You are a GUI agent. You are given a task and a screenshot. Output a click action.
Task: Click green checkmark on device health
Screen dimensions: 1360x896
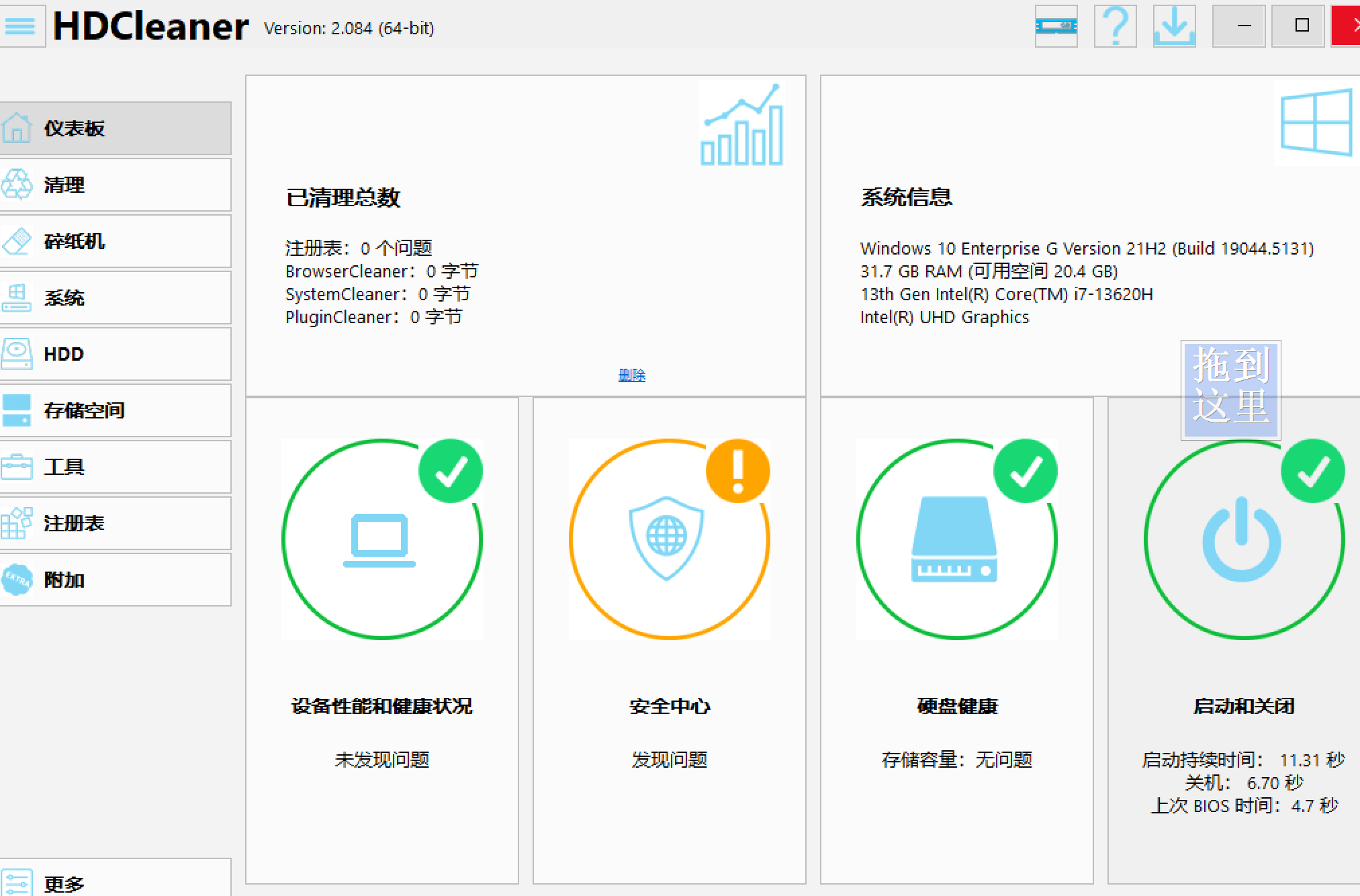click(x=450, y=471)
